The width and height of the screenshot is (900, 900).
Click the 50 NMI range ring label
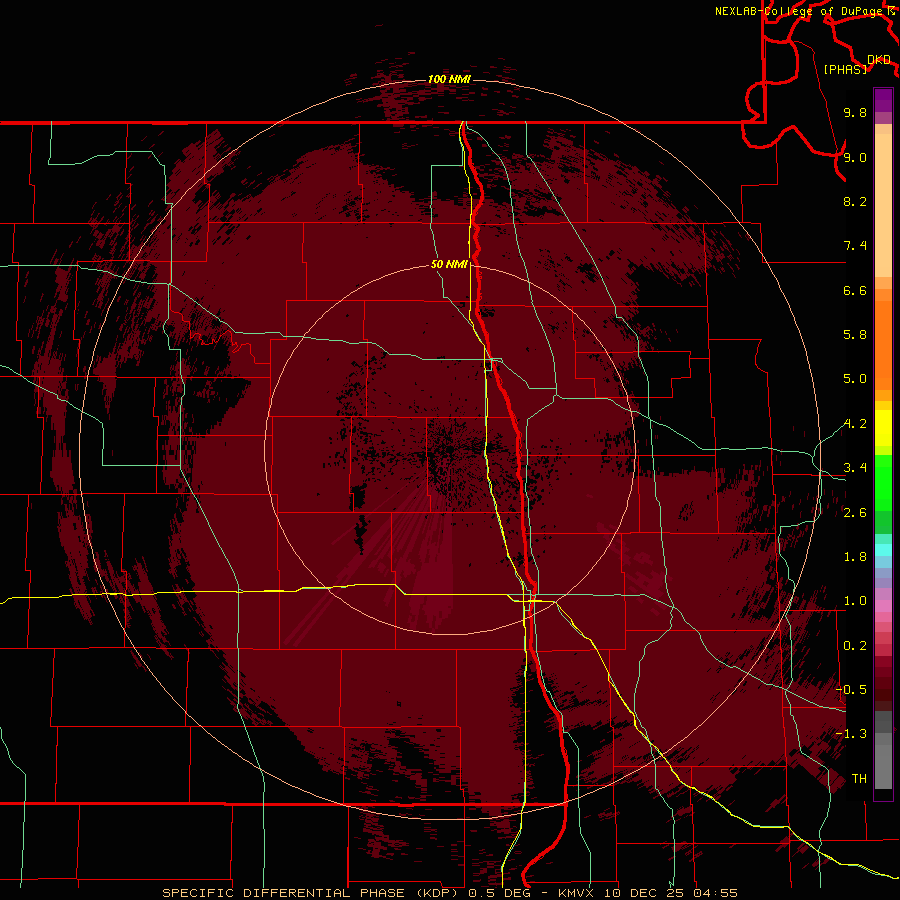[449, 264]
